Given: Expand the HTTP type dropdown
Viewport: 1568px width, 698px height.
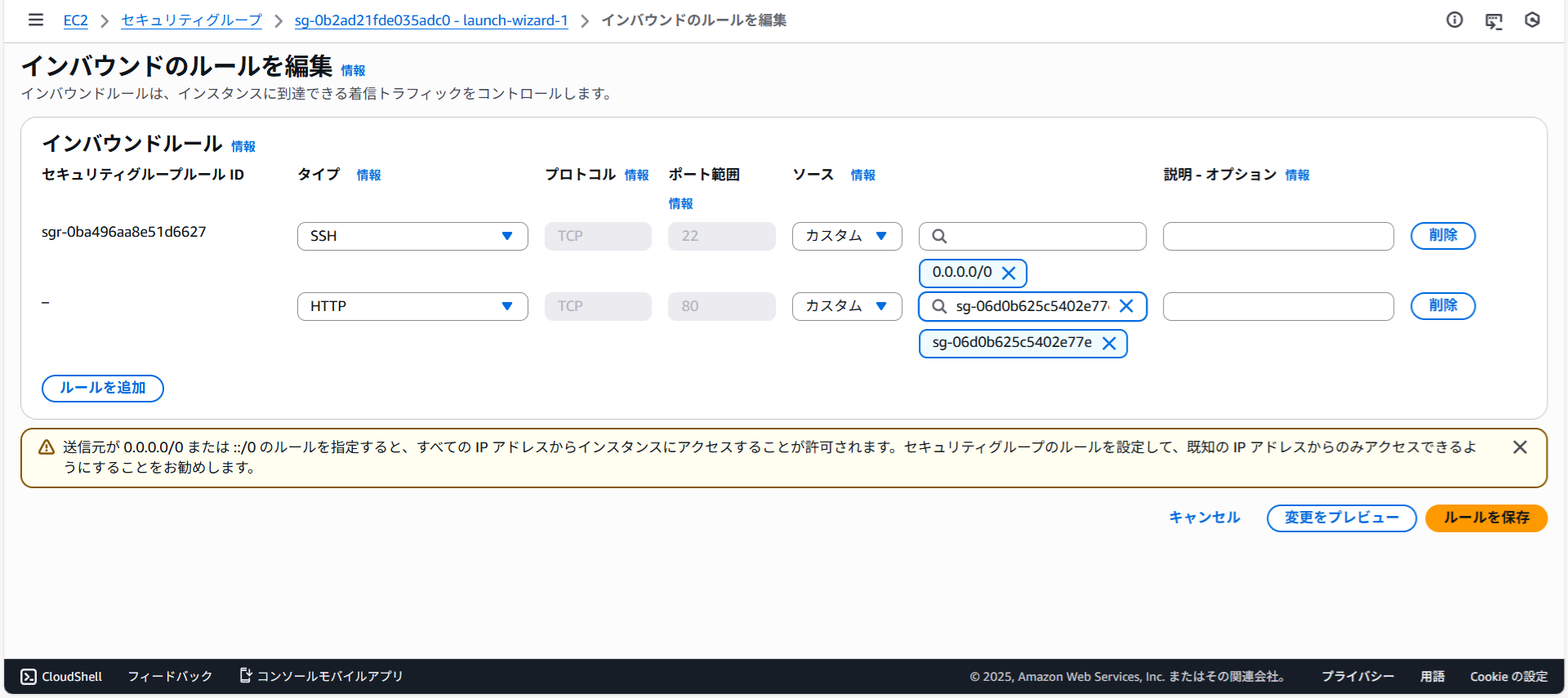Looking at the screenshot, I should click(412, 306).
